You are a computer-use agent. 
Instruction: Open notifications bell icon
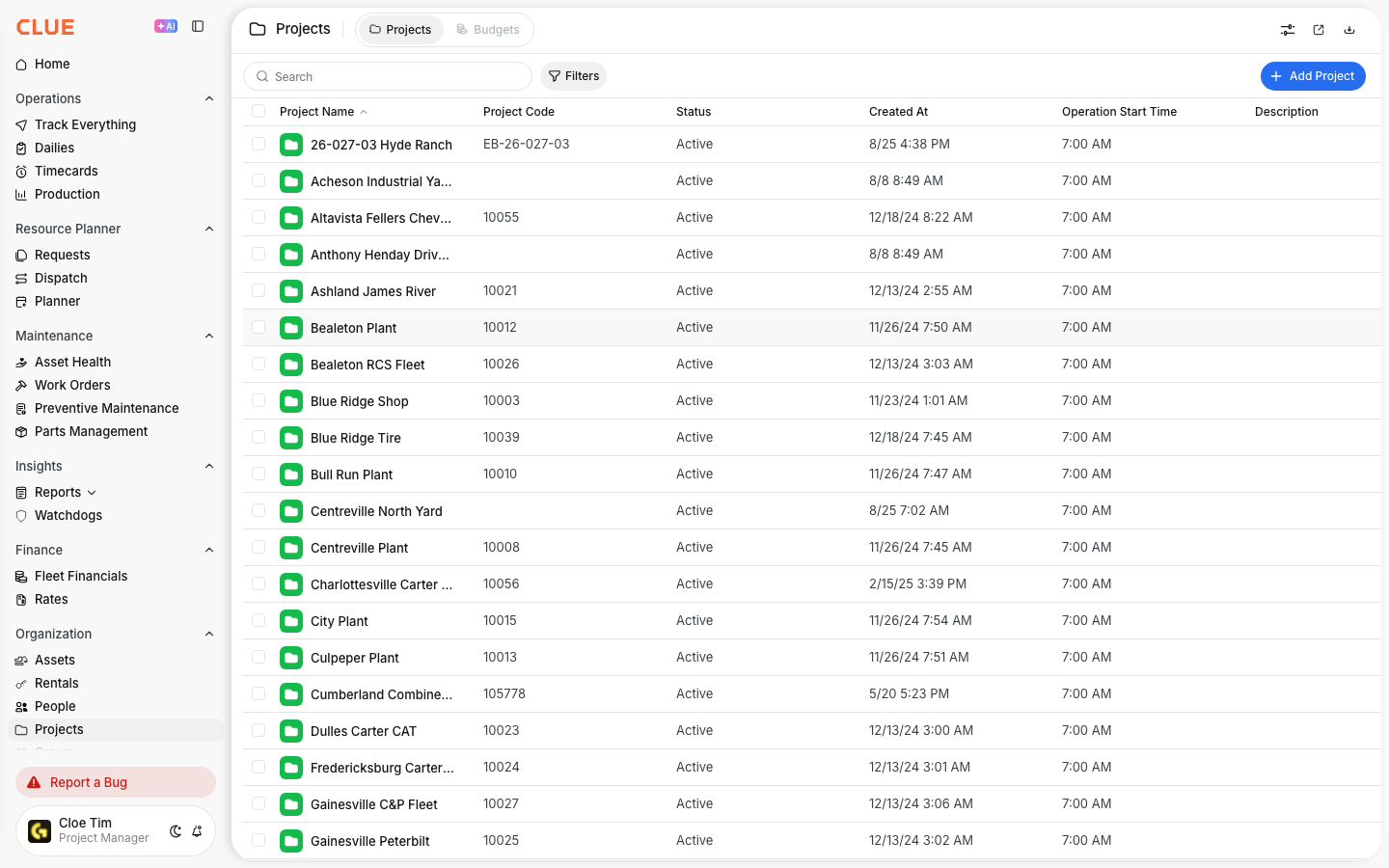(x=197, y=831)
